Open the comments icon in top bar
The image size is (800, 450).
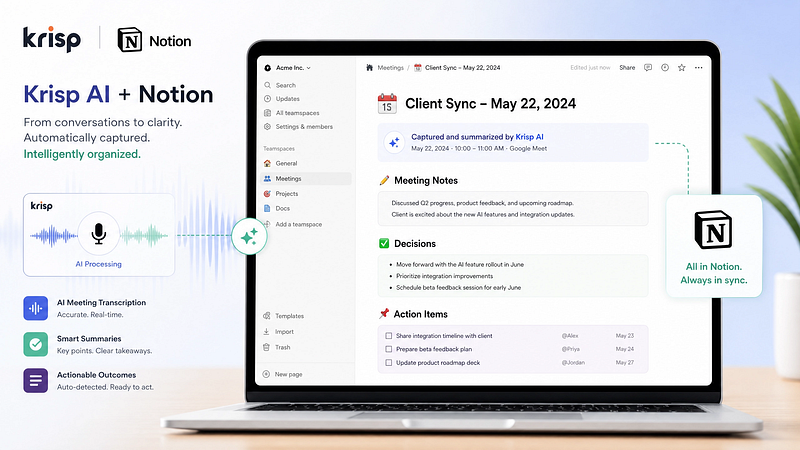click(648, 67)
